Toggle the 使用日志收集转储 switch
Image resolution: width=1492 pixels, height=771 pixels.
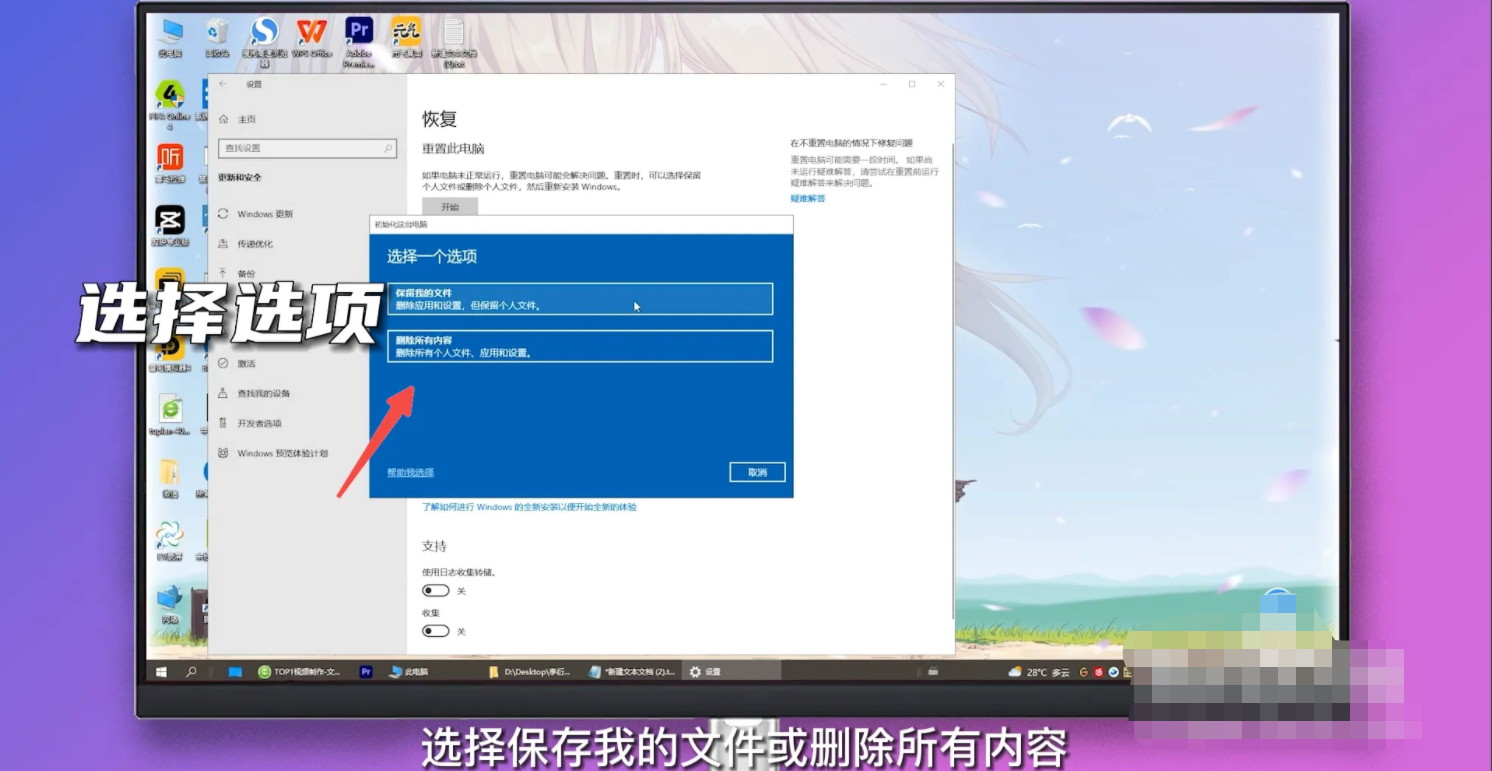435,591
